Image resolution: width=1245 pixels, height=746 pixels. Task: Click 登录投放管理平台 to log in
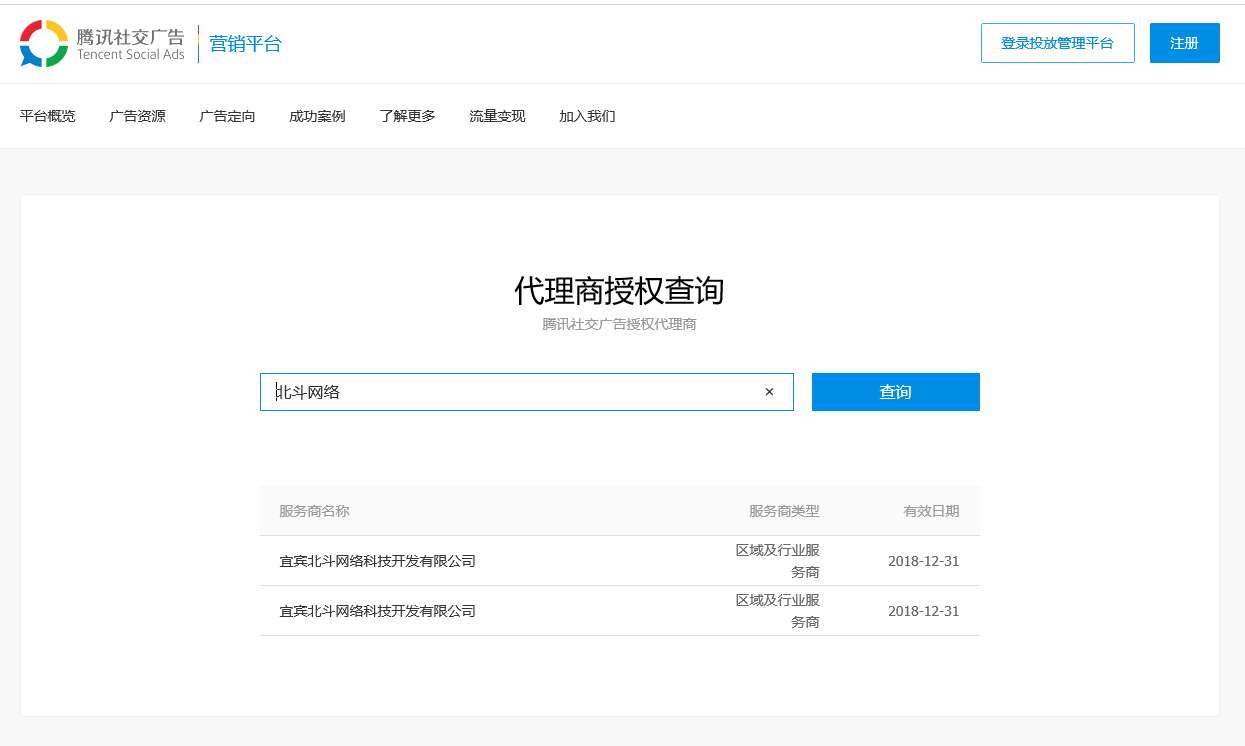click(x=1057, y=43)
